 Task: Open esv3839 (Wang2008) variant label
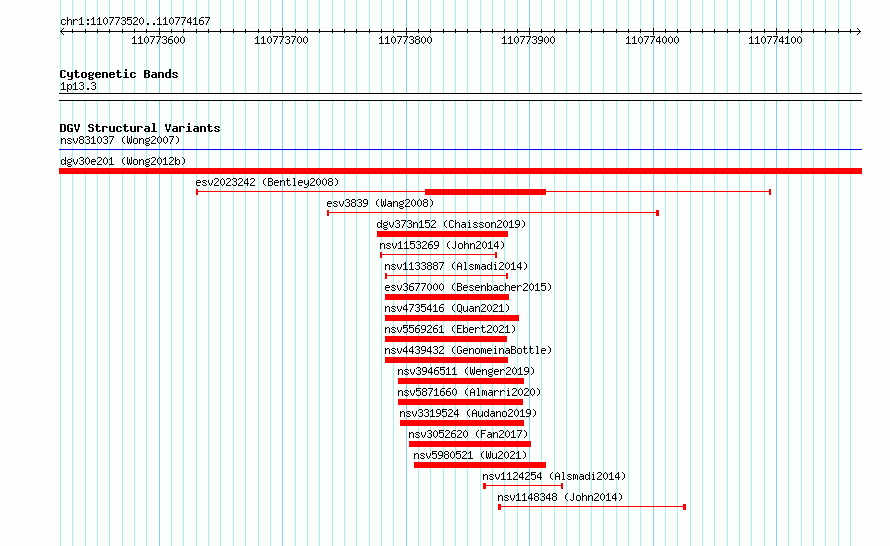pyautogui.click(x=380, y=203)
